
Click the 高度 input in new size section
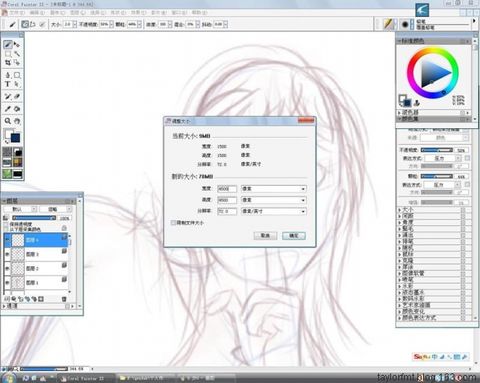227,200
